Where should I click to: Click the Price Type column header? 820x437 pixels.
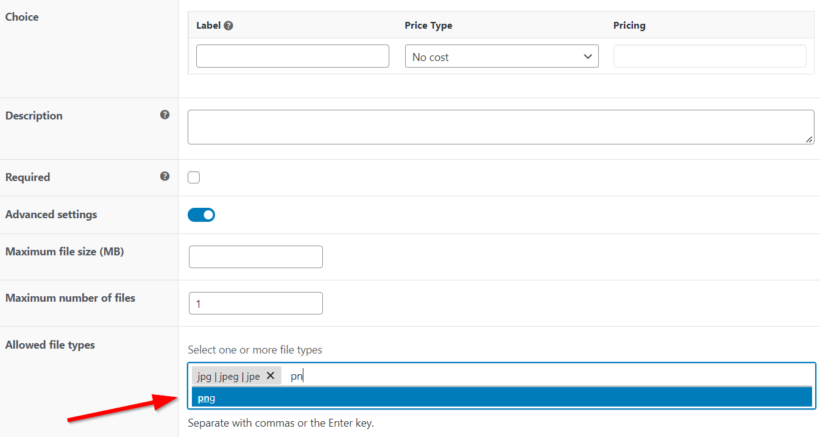428,26
